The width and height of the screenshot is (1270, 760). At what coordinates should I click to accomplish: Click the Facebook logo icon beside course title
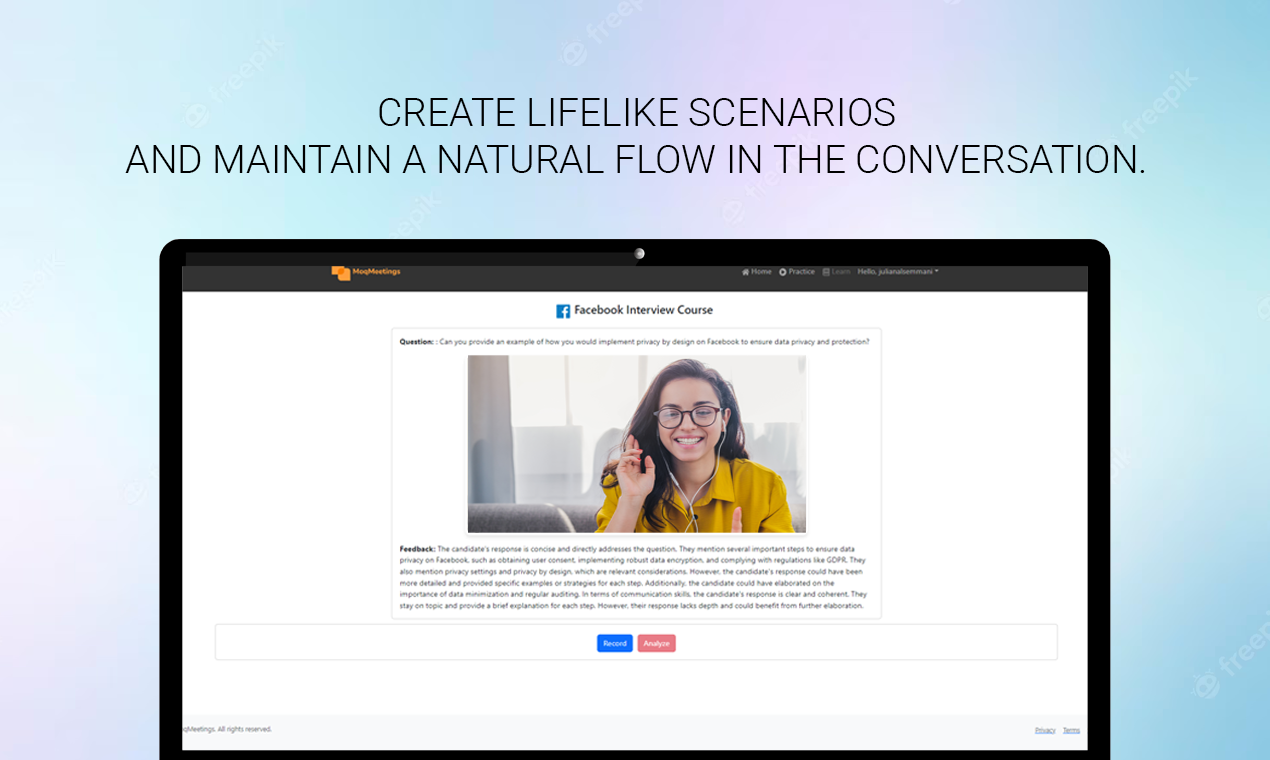click(x=563, y=311)
